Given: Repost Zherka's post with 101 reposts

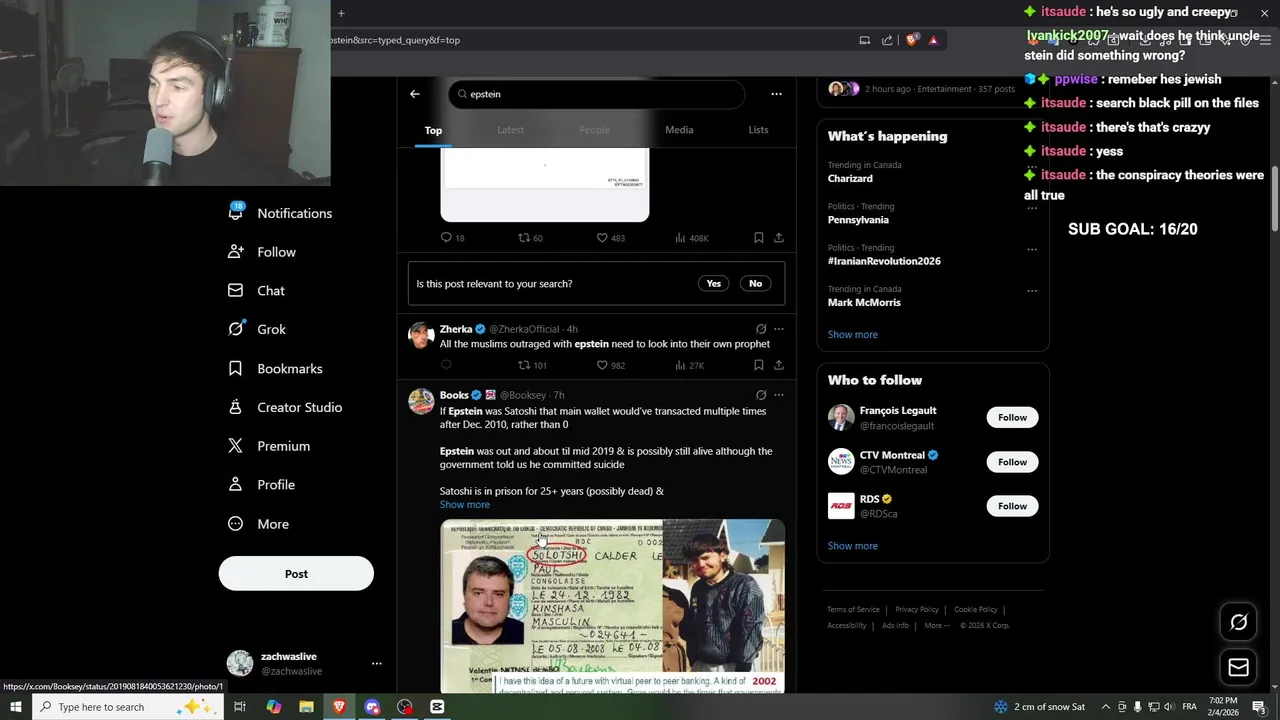Looking at the screenshot, I should pyautogui.click(x=532, y=365).
